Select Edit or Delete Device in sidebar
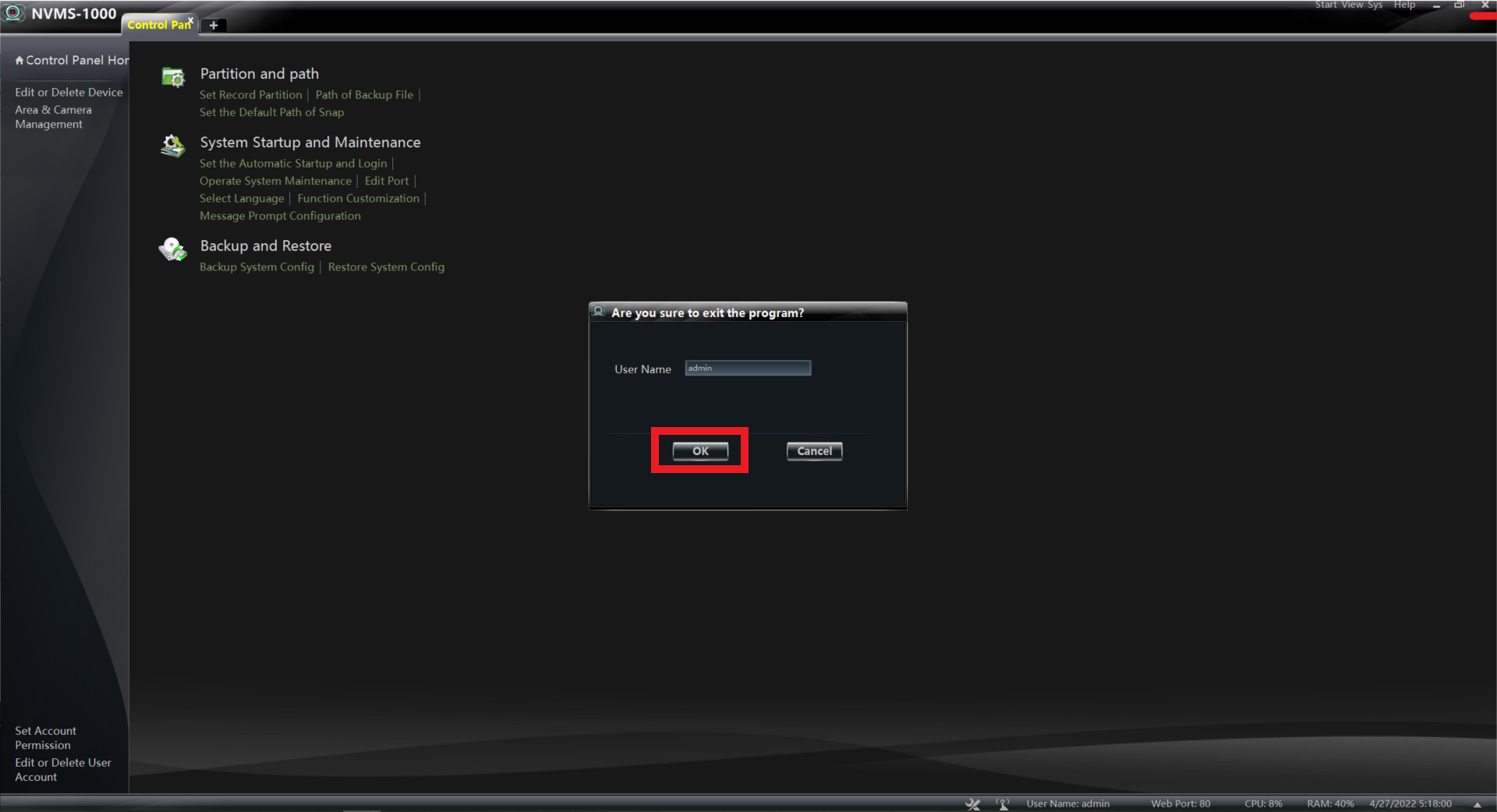The height and width of the screenshot is (812, 1497). [x=69, y=92]
